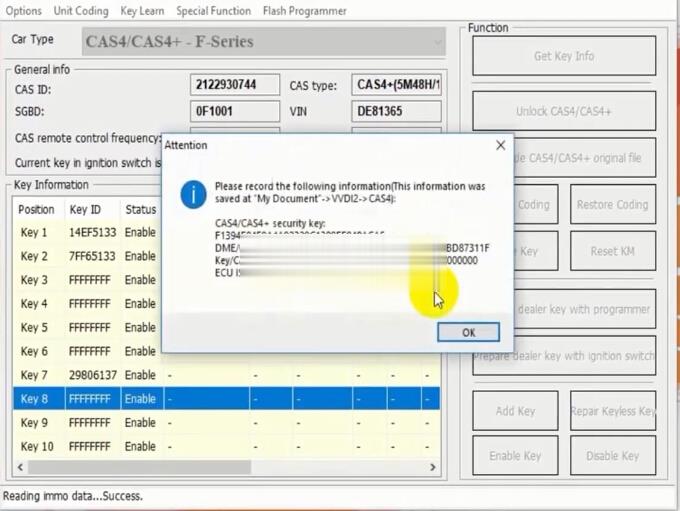Open the Flash Programmer menu
Viewport: 680px width, 511px height.
coord(304,11)
